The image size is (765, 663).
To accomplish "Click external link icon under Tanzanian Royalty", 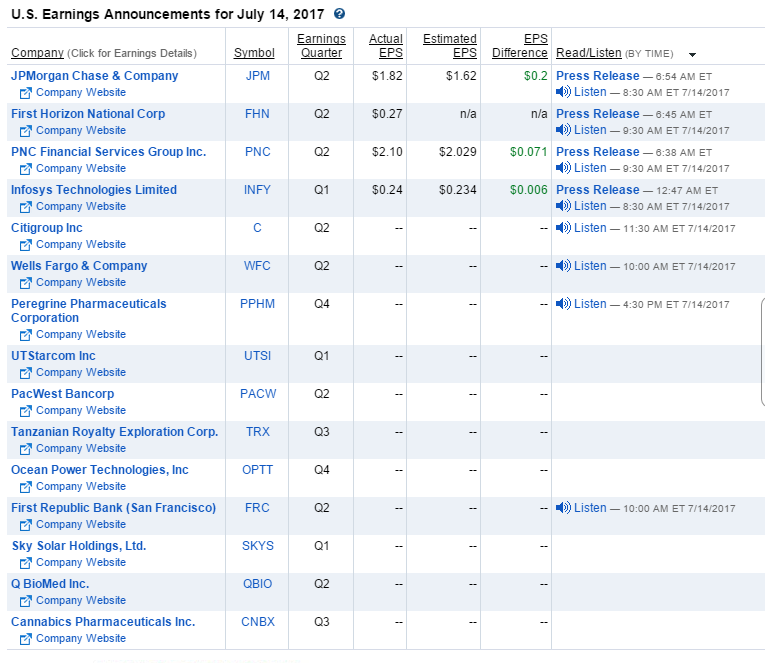I will 25,449.
